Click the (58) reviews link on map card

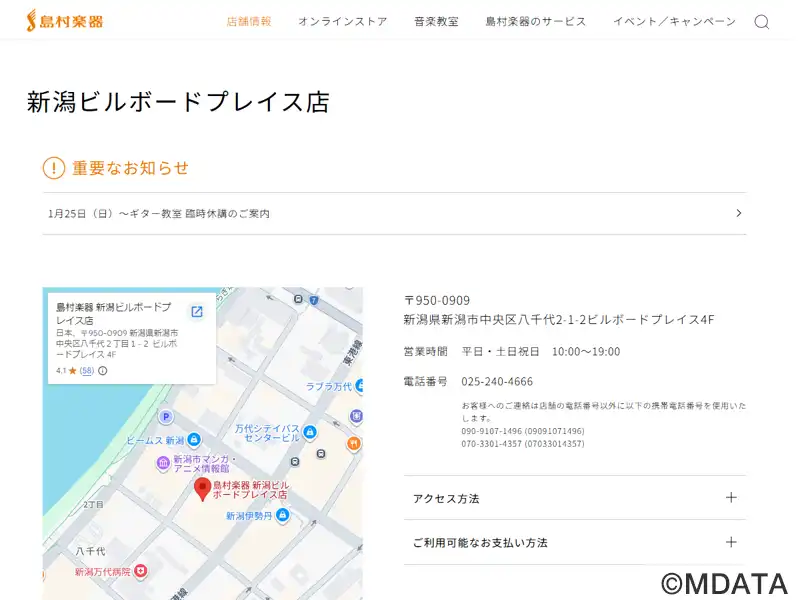point(87,371)
